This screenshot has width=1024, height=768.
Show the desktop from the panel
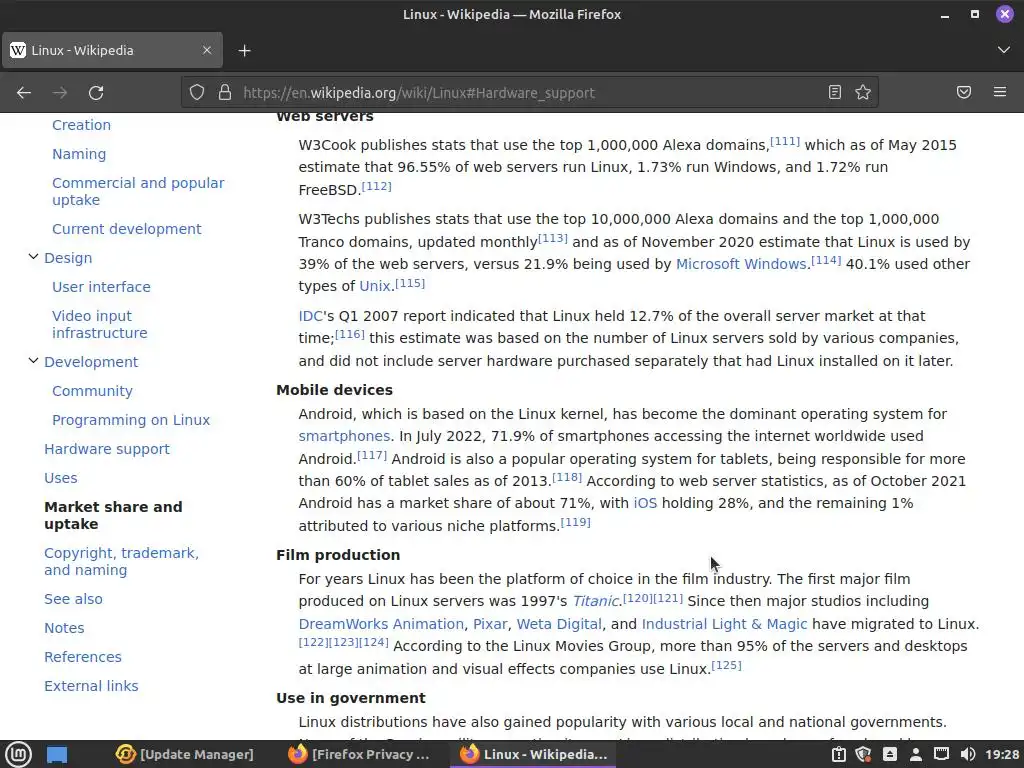[x=57, y=755]
